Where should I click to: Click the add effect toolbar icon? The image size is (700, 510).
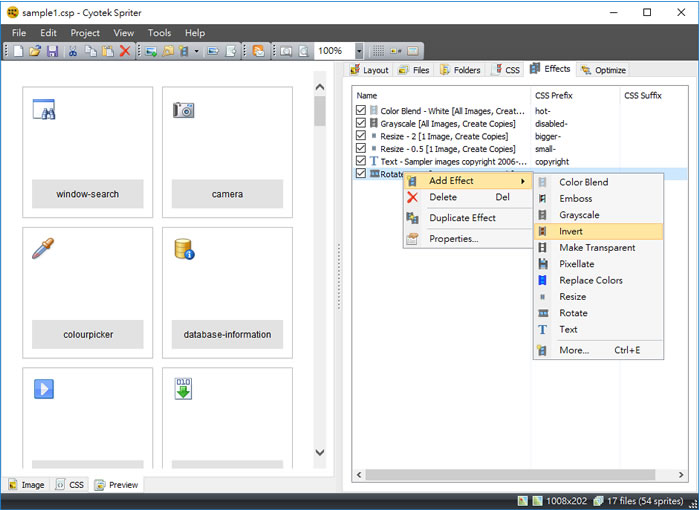click(x=184, y=51)
